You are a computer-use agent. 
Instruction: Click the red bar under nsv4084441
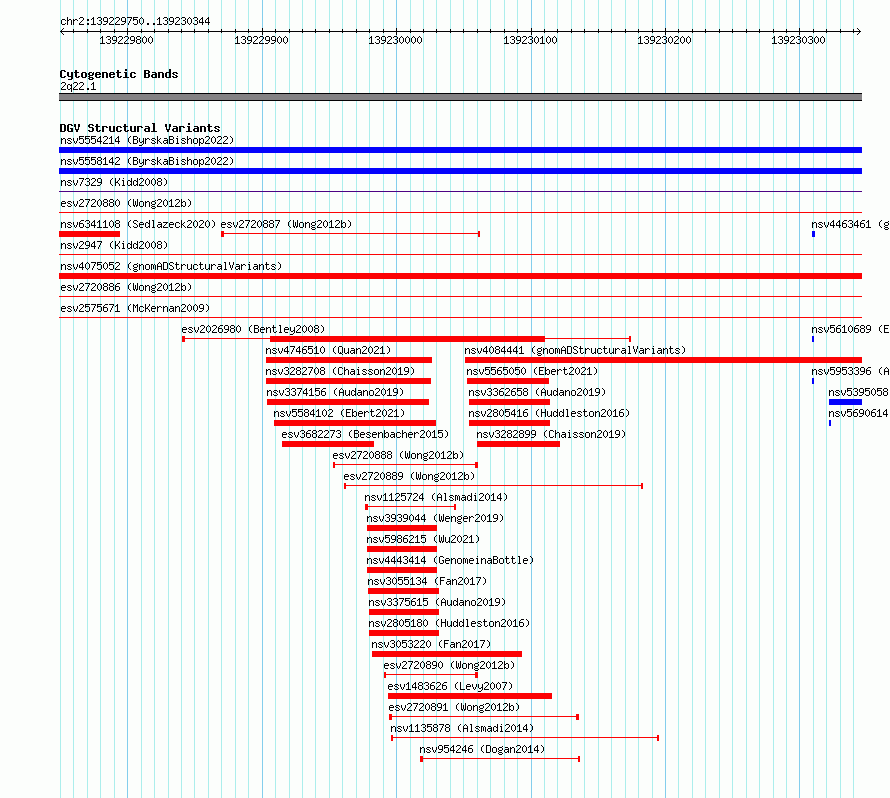664,360
